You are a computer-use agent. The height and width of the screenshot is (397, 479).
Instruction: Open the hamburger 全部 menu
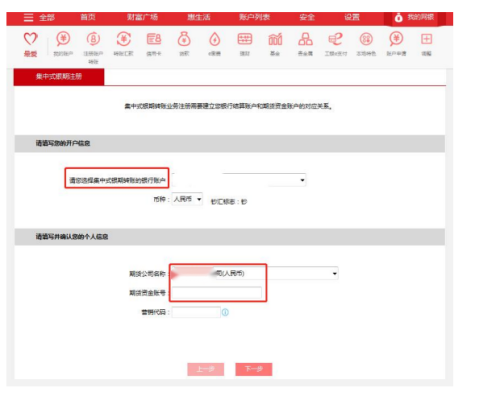coord(39,17)
